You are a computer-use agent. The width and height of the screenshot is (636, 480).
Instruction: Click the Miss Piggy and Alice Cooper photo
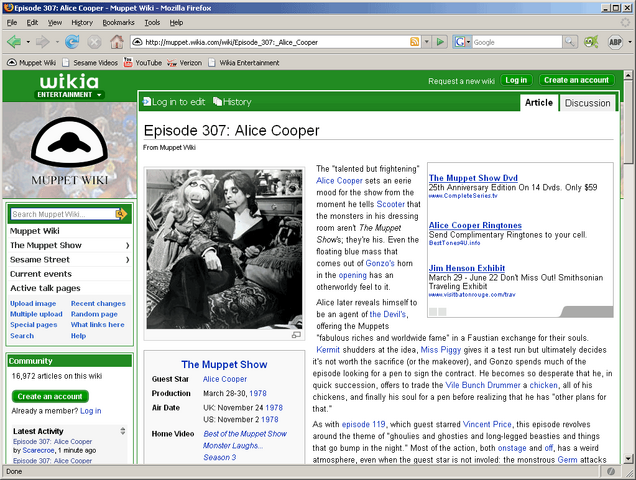point(224,249)
